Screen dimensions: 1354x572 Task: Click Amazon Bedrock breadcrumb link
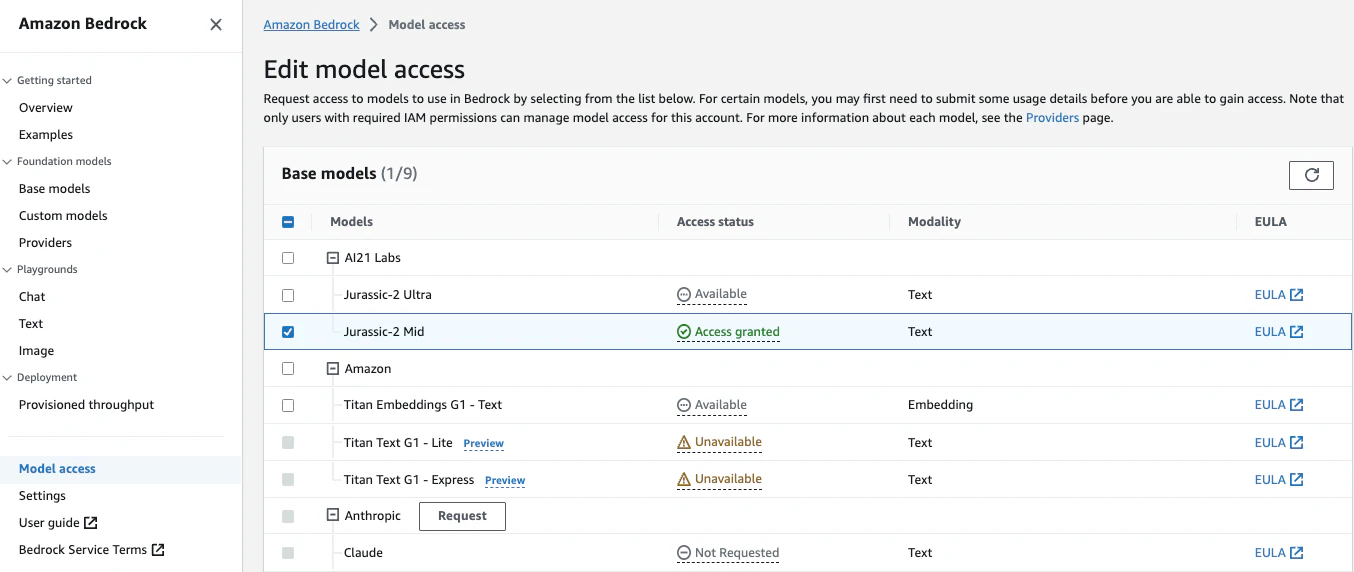coord(311,25)
